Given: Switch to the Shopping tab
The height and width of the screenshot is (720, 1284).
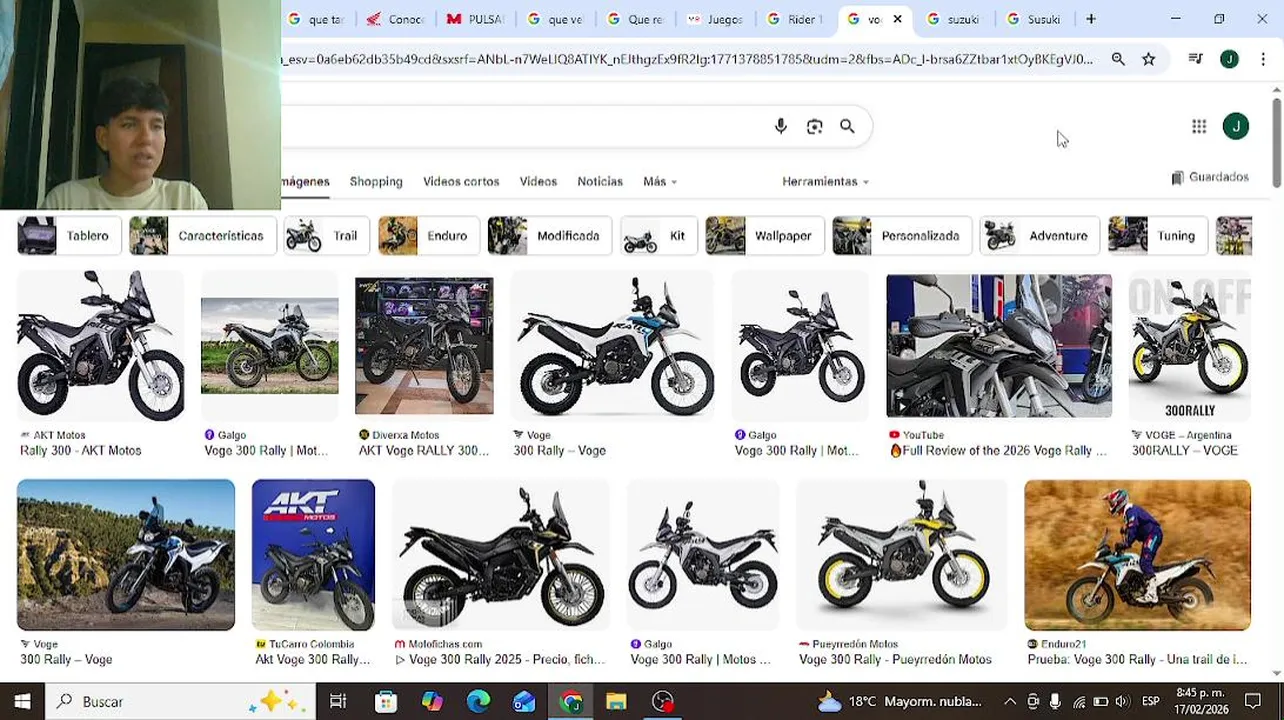Looking at the screenshot, I should pos(376,181).
